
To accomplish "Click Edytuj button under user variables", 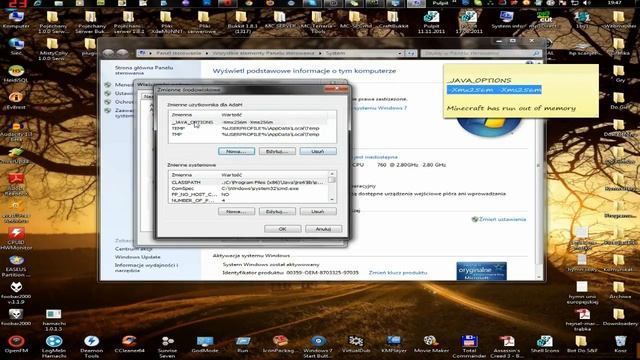I will point(277,151).
